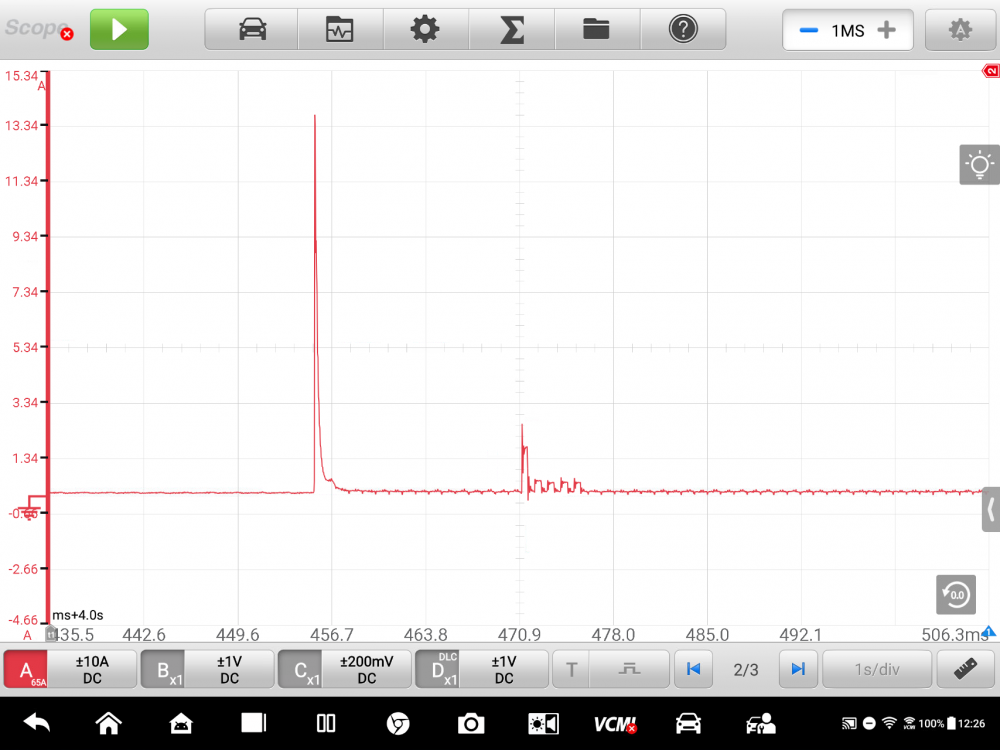
Task: Tap the Android home button
Action: click(x=108, y=723)
